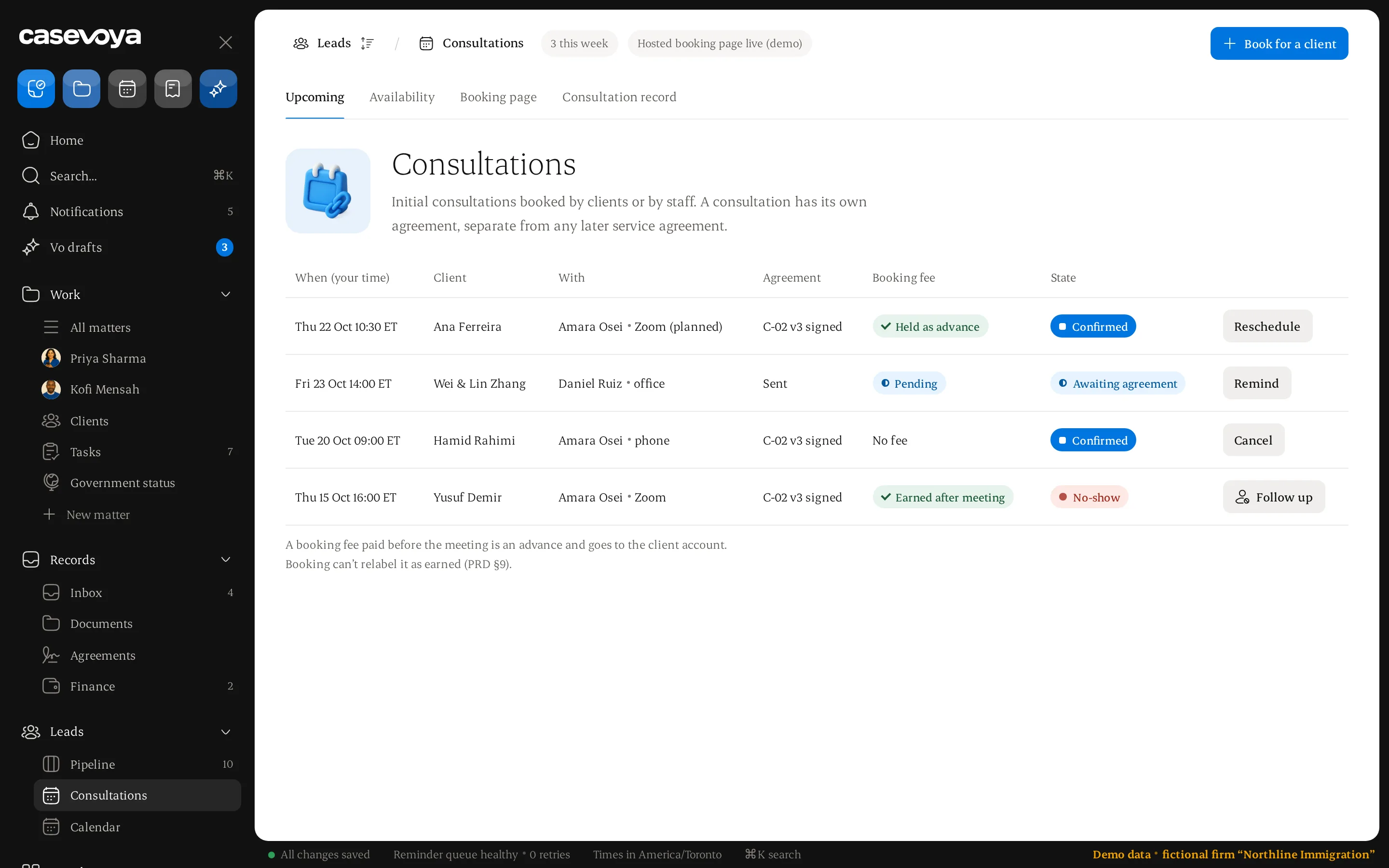Collapse the Leads section chevron

coord(226,732)
